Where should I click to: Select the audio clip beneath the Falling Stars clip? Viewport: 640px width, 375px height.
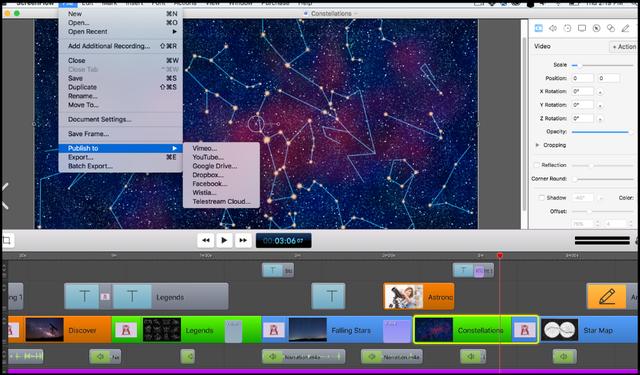tap(303, 357)
